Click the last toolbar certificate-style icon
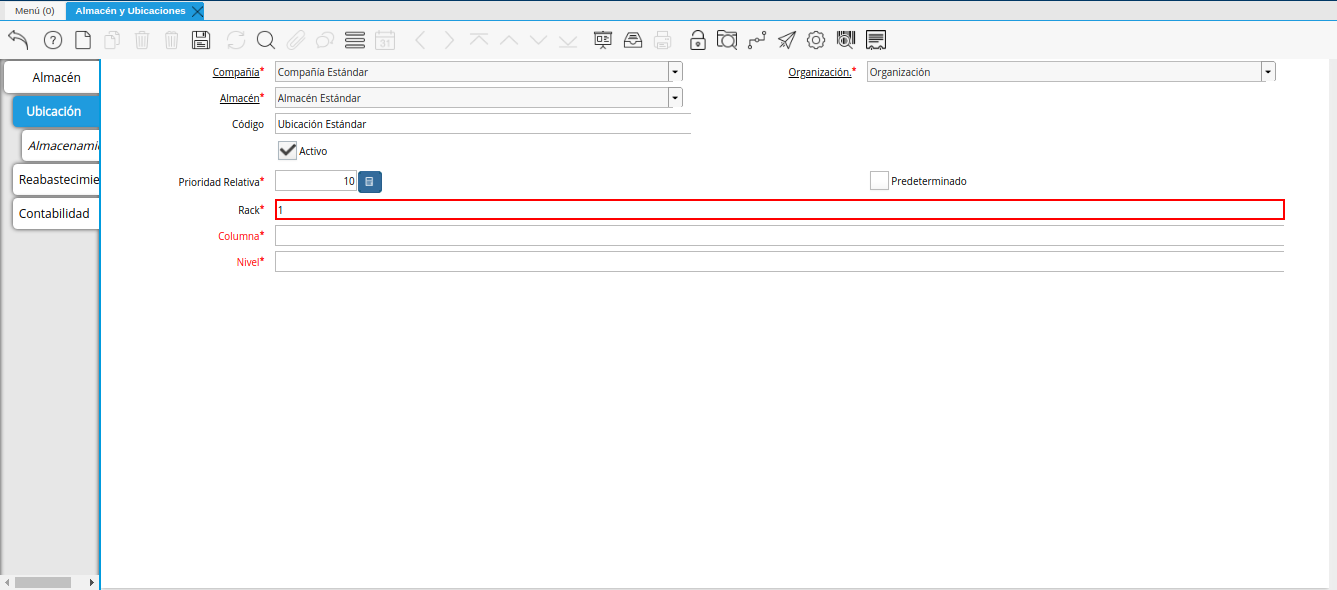 (876, 40)
